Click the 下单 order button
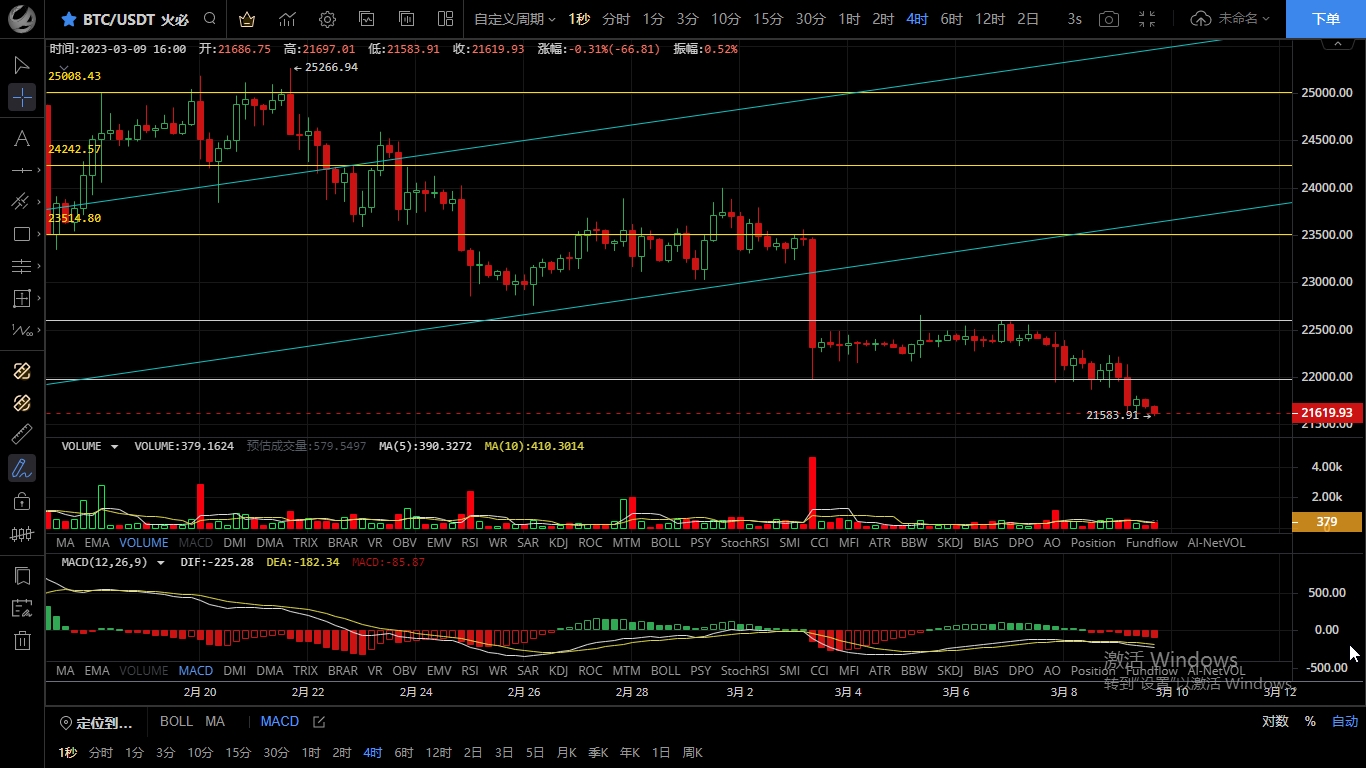This screenshot has width=1366, height=768. click(1326, 19)
